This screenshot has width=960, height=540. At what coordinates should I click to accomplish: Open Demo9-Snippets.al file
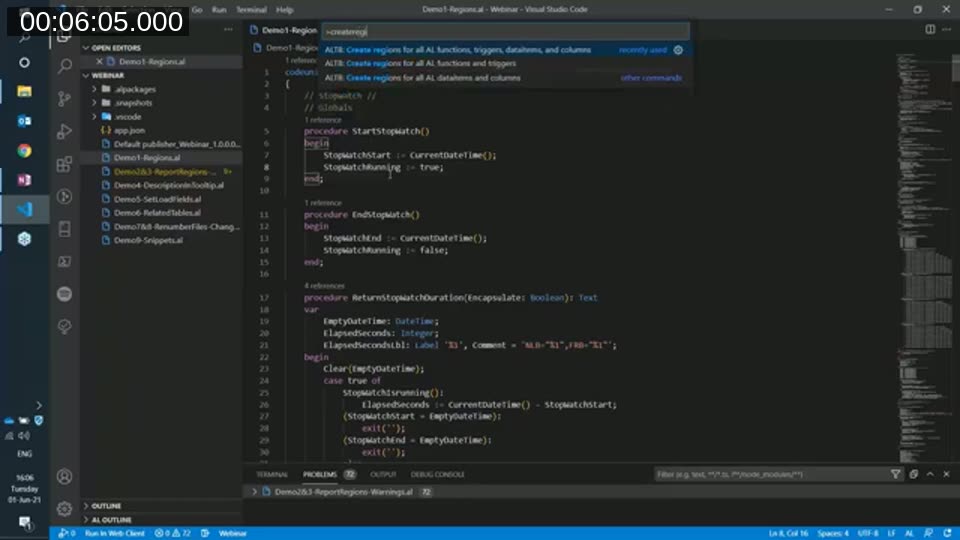pos(148,240)
